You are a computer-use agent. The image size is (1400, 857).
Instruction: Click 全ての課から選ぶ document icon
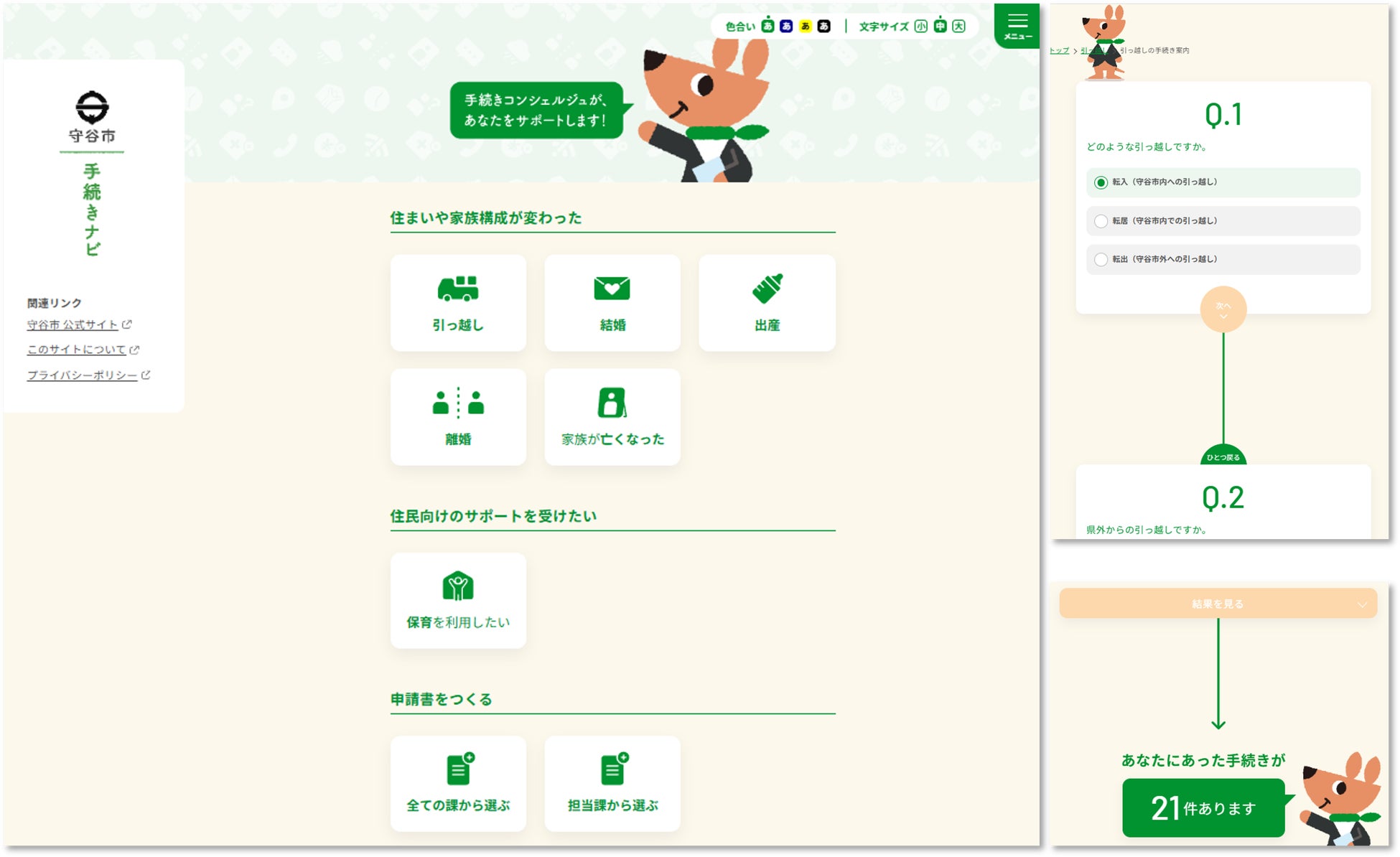pos(458,769)
